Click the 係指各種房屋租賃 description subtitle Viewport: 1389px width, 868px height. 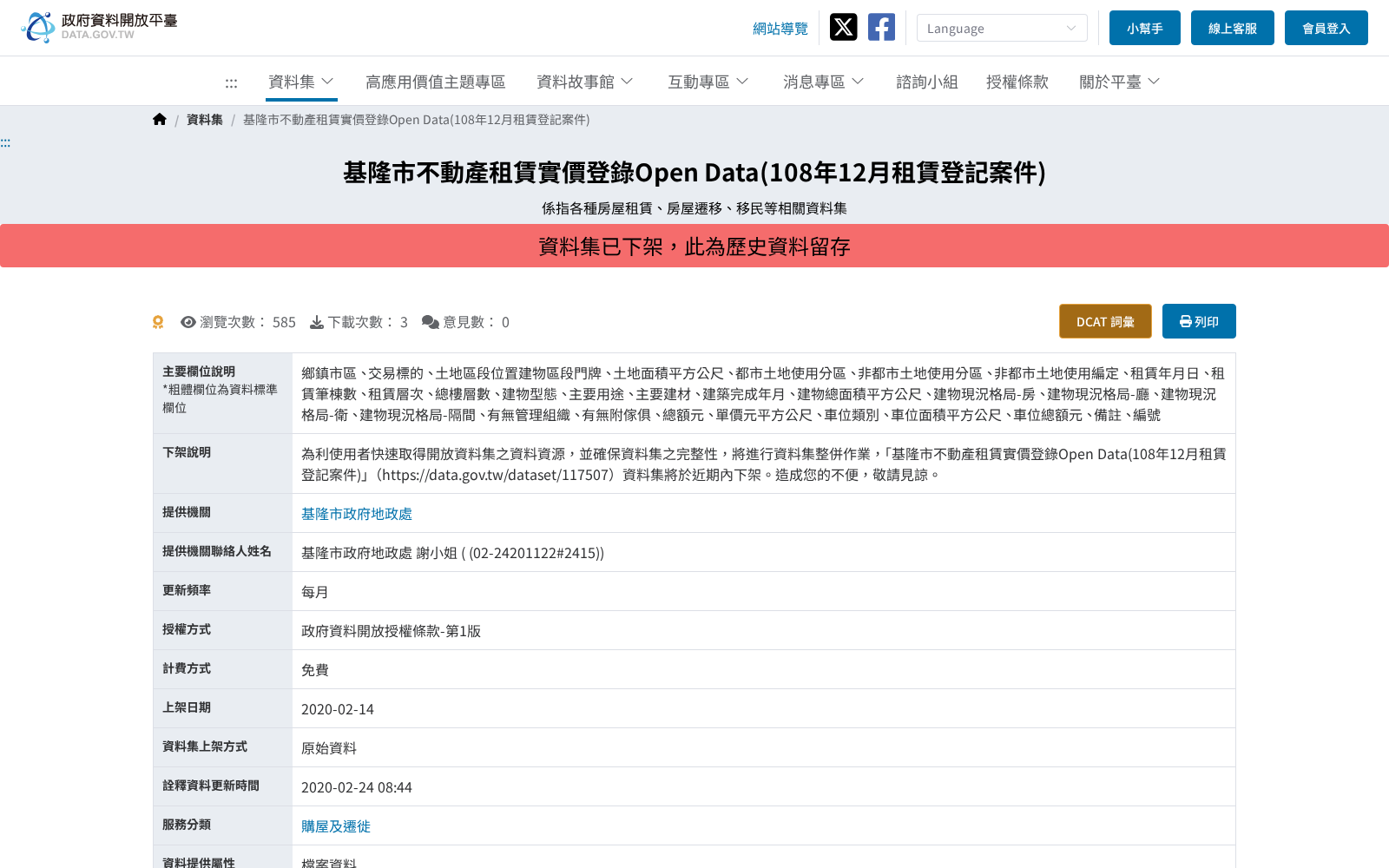pos(694,208)
